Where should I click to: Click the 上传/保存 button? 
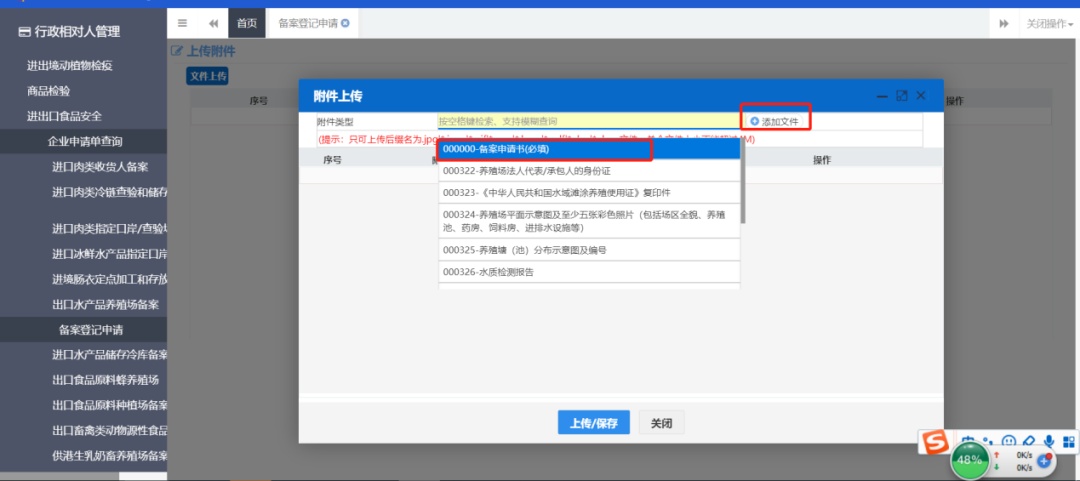pyautogui.click(x=593, y=423)
